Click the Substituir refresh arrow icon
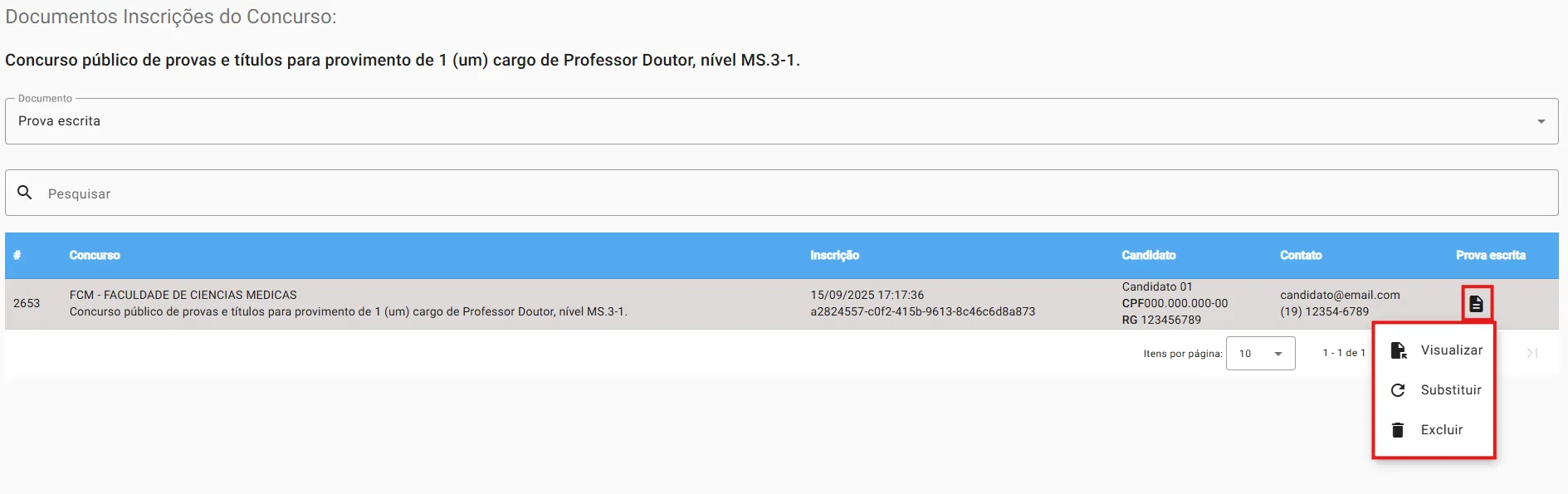Viewport: 1568px width, 494px height. pyautogui.click(x=1398, y=390)
